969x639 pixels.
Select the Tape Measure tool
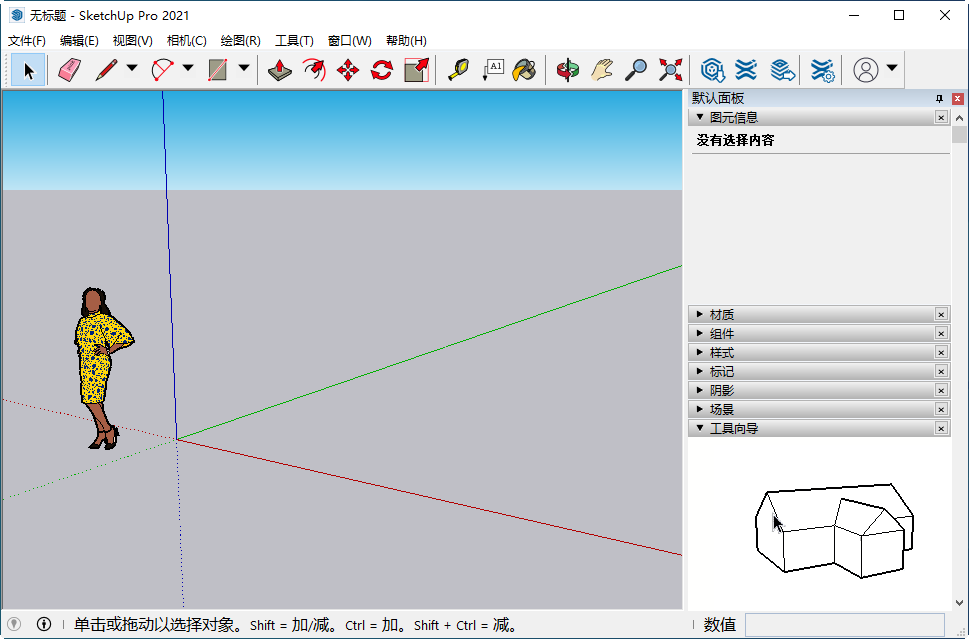click(457, 69)
